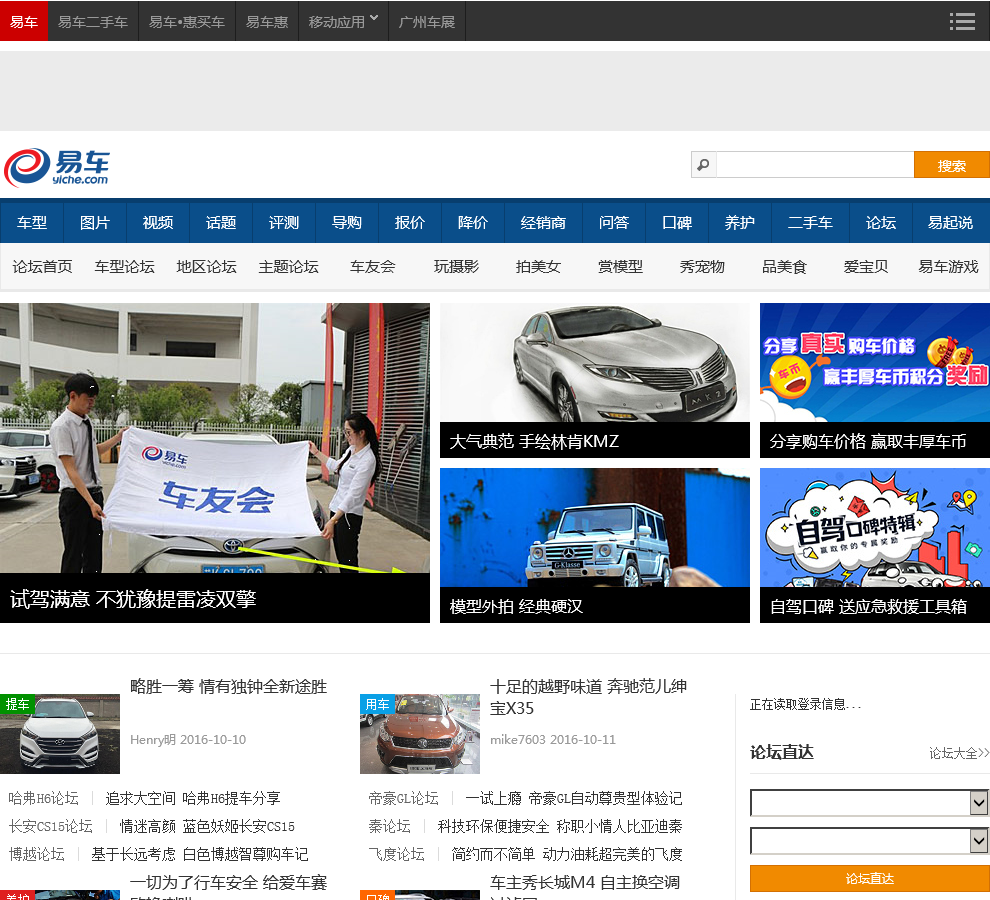Select 经销商 in the blue navigation
The height and width of the screenshot is (900, 990).
[x=543, y=222]
